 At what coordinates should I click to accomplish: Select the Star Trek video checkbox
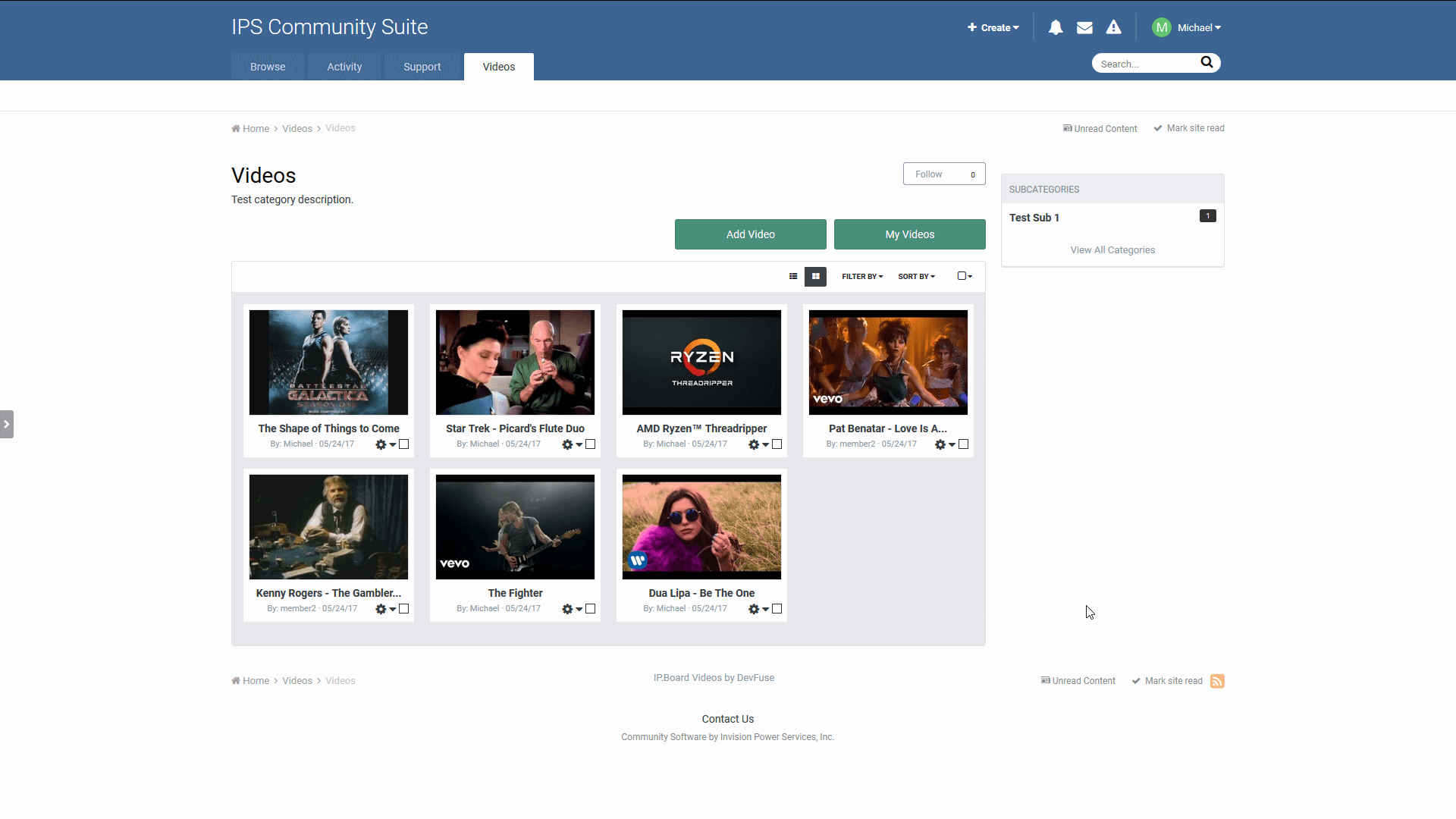click(590, 444)
